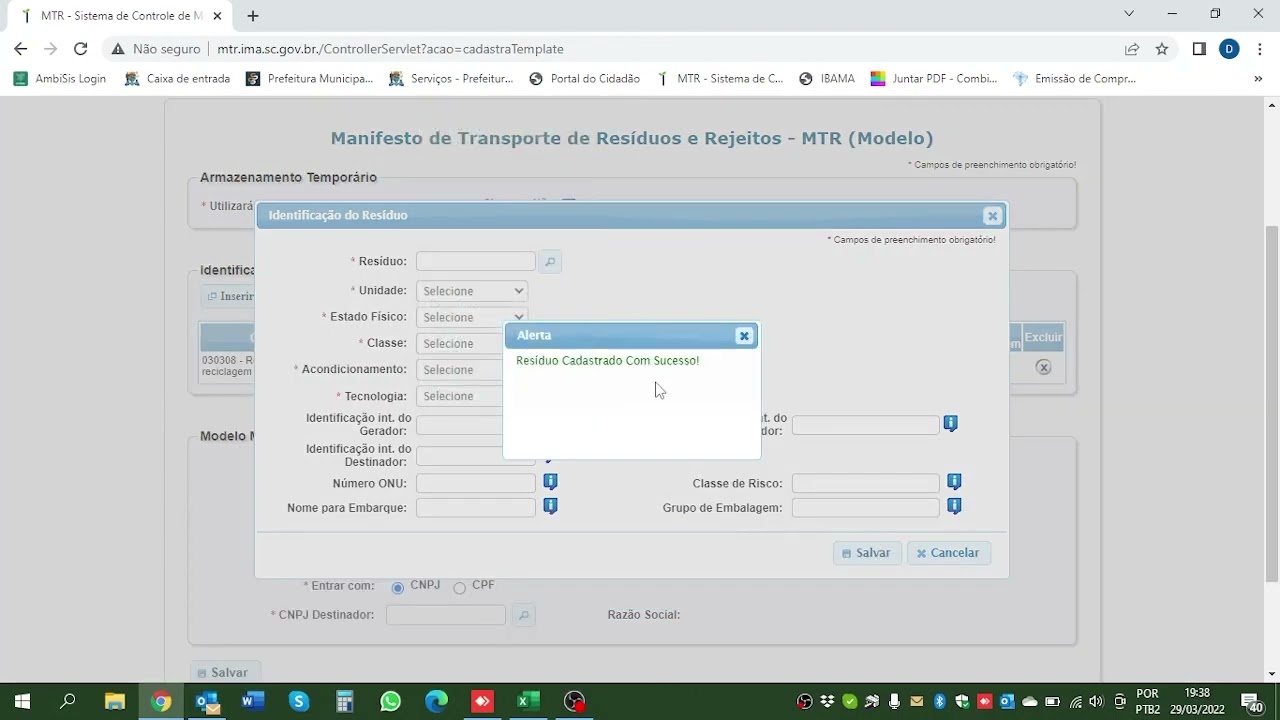Viewport: 1280px width, 720px height.
Task: Open Prefeitura Municipa... bookmark
Action: point(309,78)
